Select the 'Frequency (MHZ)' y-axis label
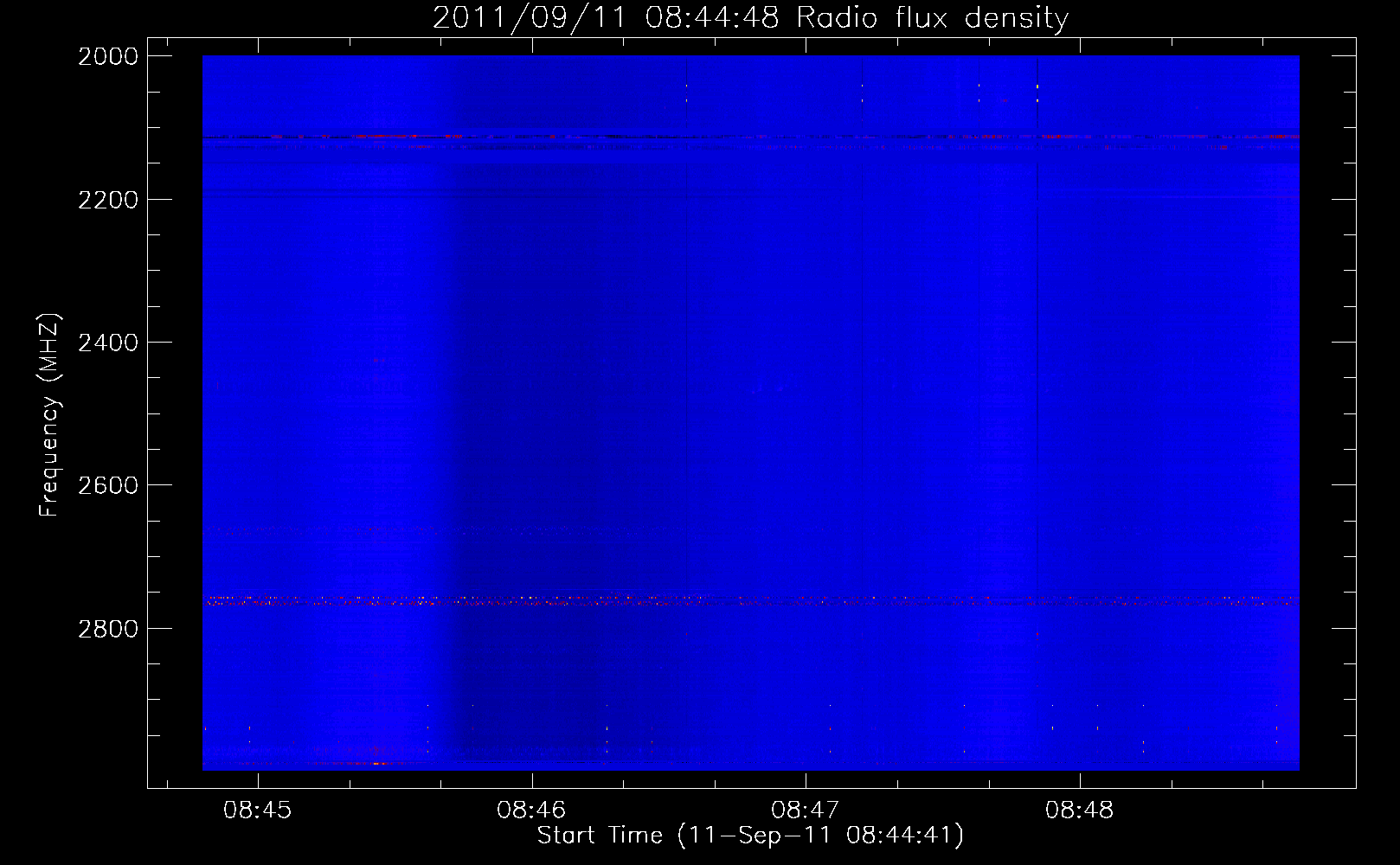The image size is (1400, 865). [49, 415]
